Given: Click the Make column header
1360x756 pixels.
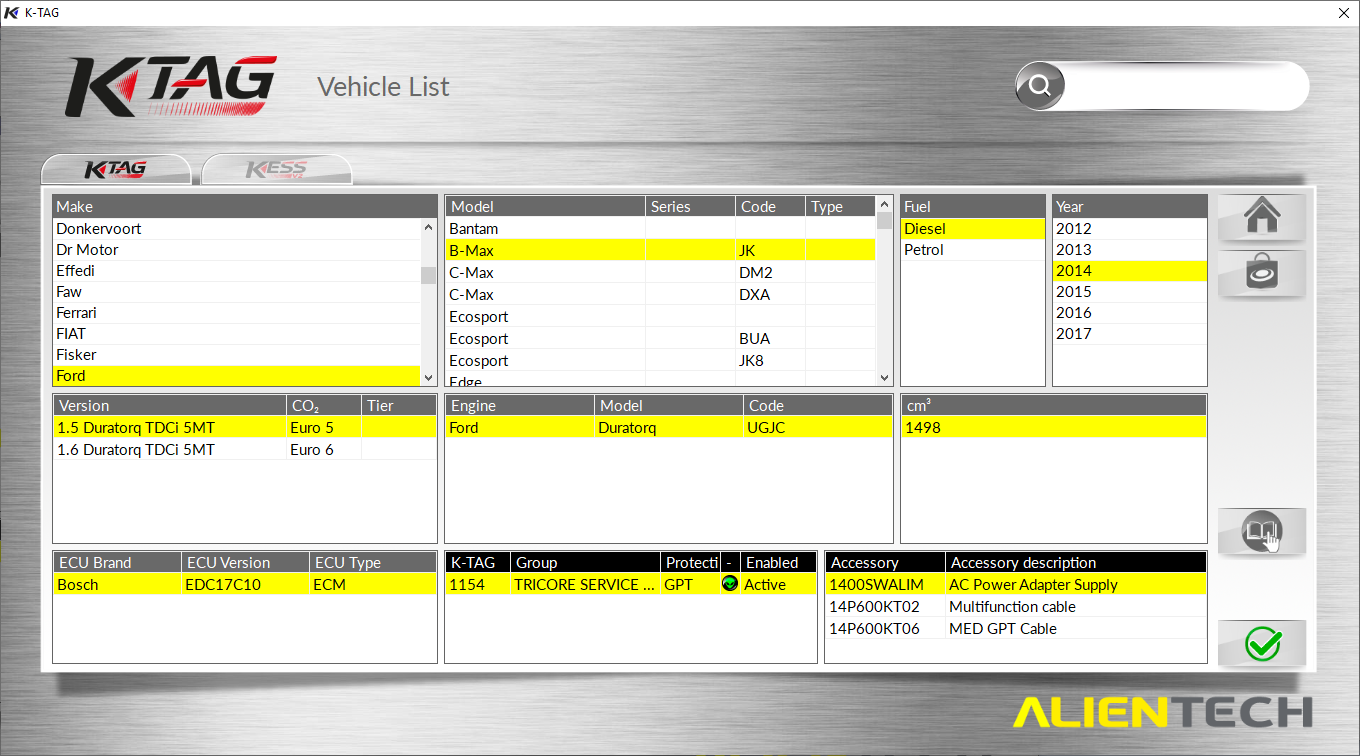Looking at the screenshot, I should (x=245, y=206).
